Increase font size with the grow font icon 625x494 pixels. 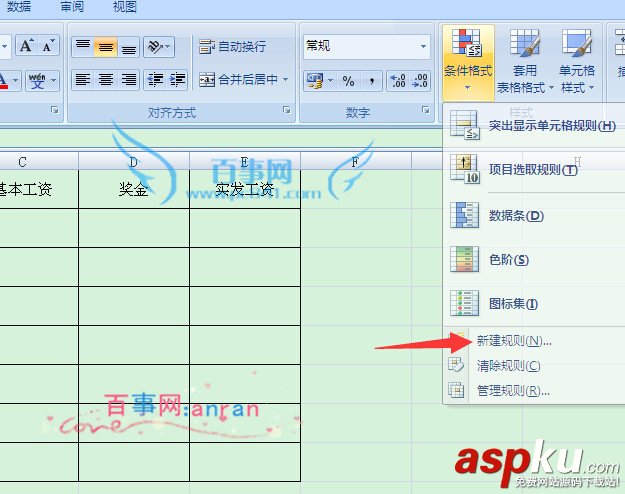tap(27, 46)
